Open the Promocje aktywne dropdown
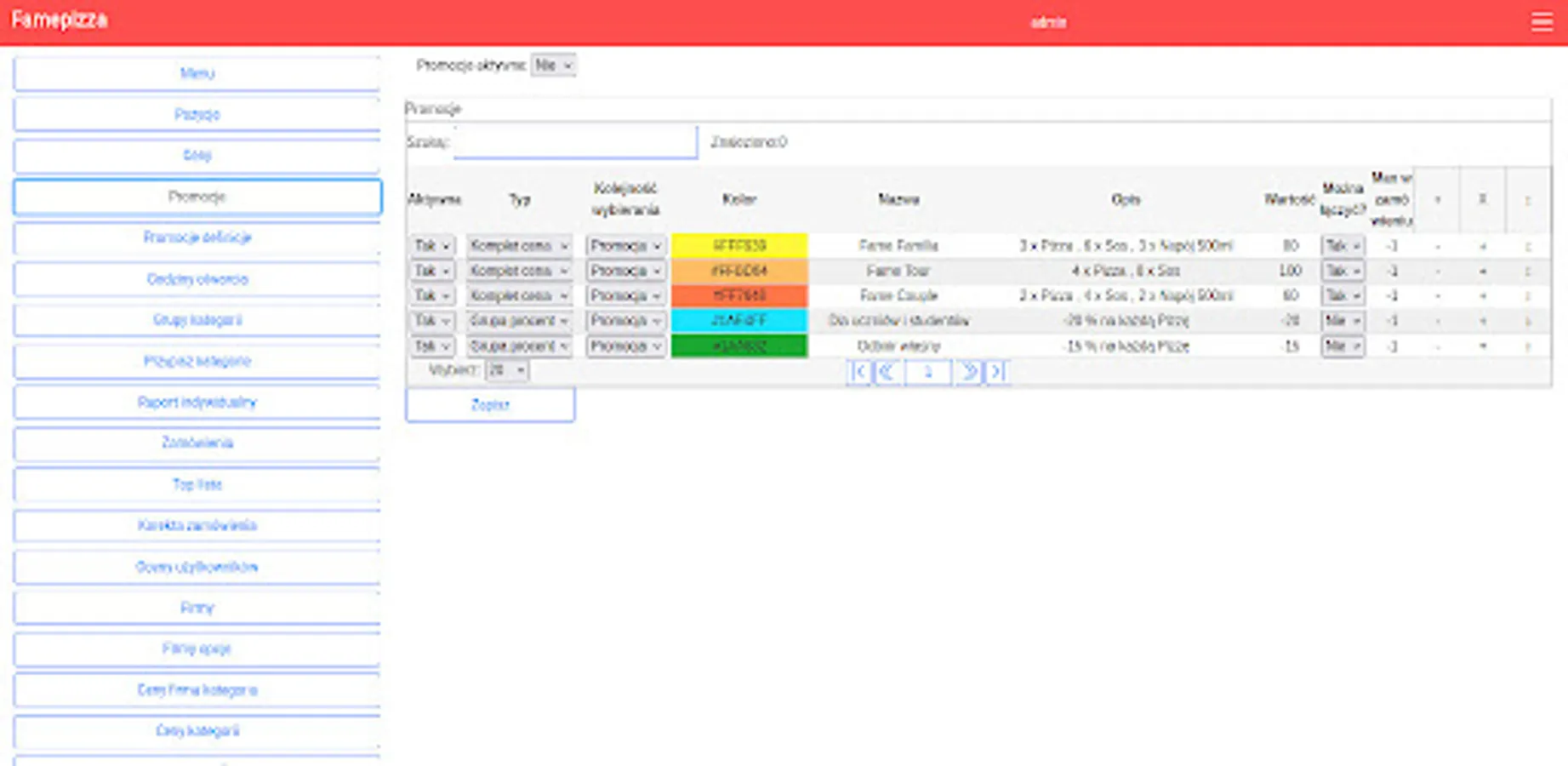Image resolution: width=1568 pixels, height=766 pixels. [x=553, y=66]
